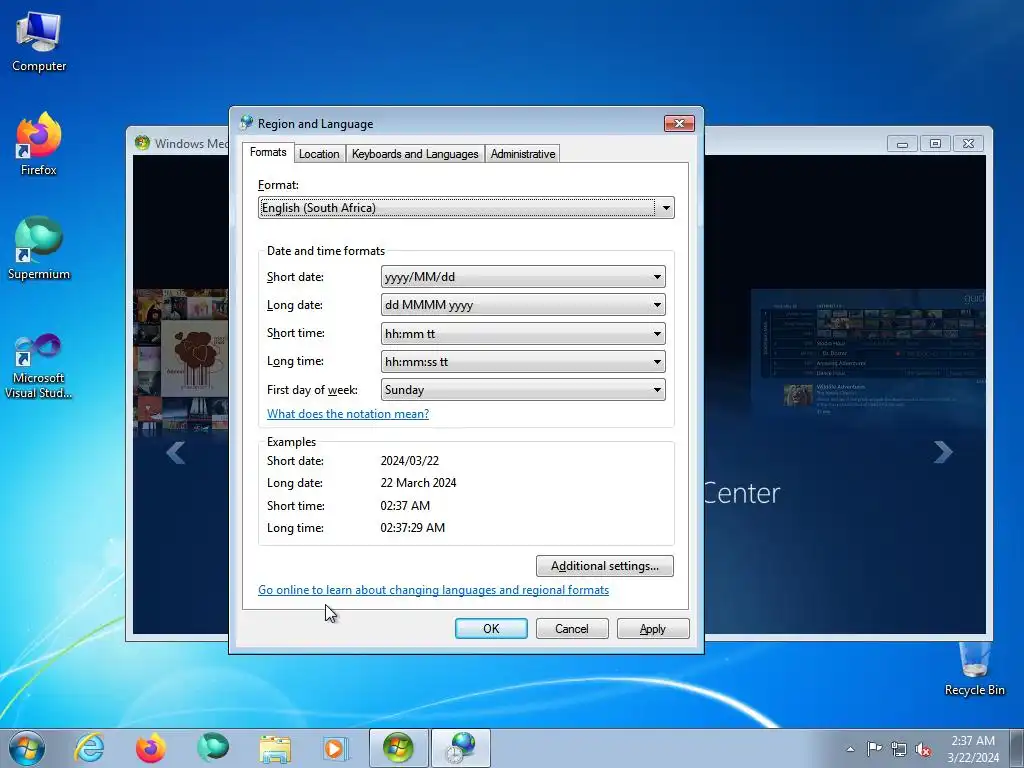Click the '02:37:29 AM' long time example
This screenshot has height=768, width=1024.
click(x=413, y=528)
